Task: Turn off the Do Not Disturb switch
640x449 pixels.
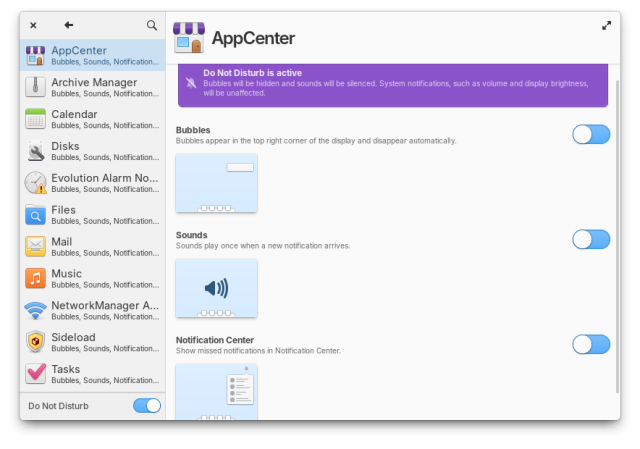Action: click(x=147, y=406)
